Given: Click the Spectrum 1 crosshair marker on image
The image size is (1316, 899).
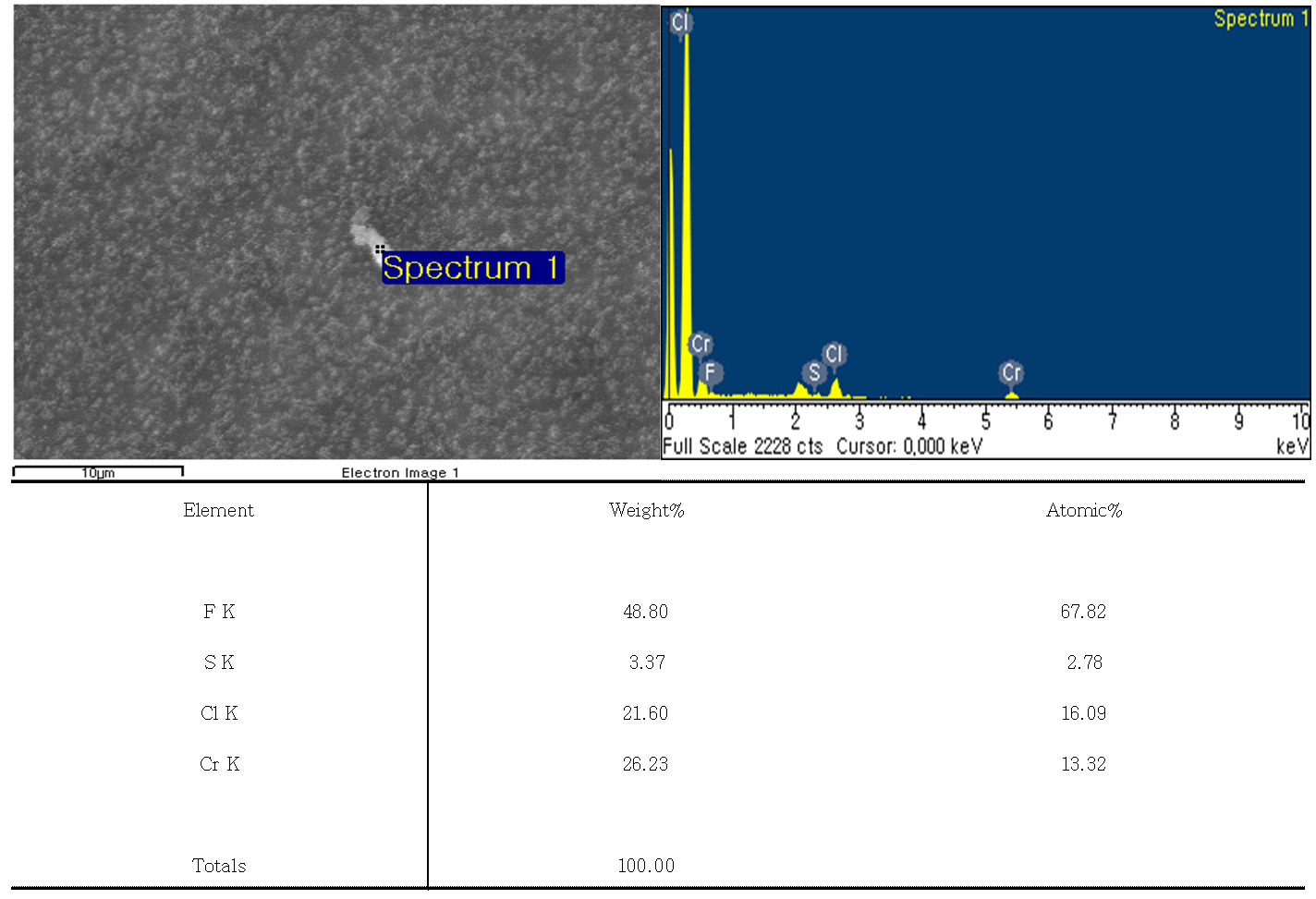Looking at the screenshot, I should [380, 249].
